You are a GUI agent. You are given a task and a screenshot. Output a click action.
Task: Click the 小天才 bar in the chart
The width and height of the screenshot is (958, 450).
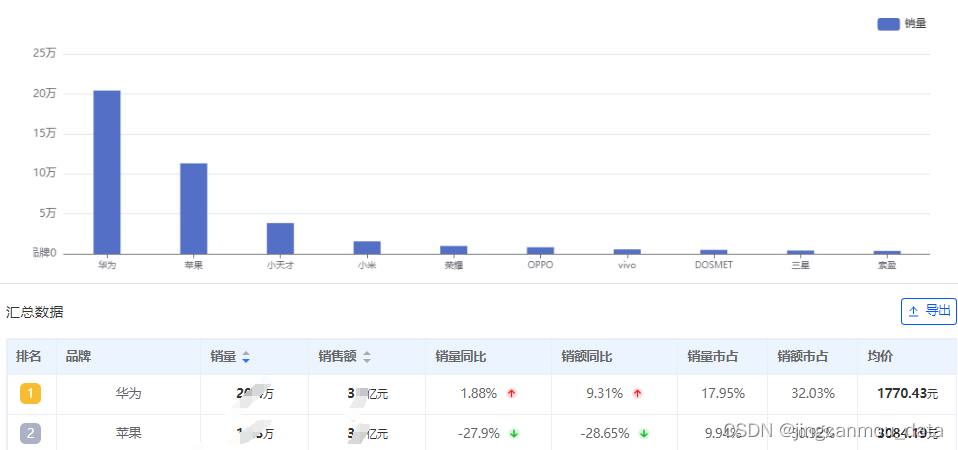280,239
